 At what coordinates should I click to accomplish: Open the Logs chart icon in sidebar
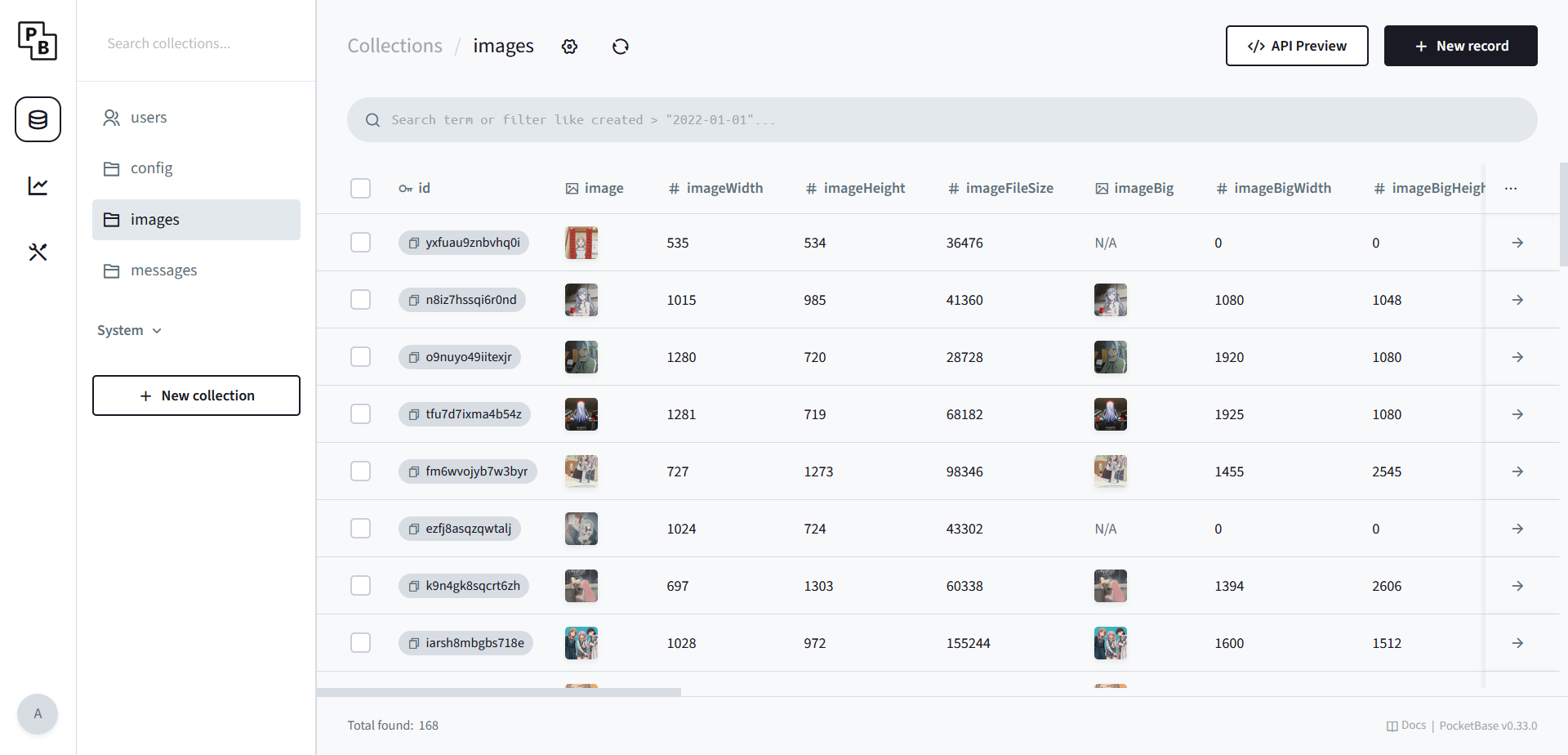[x=38, y=185]
